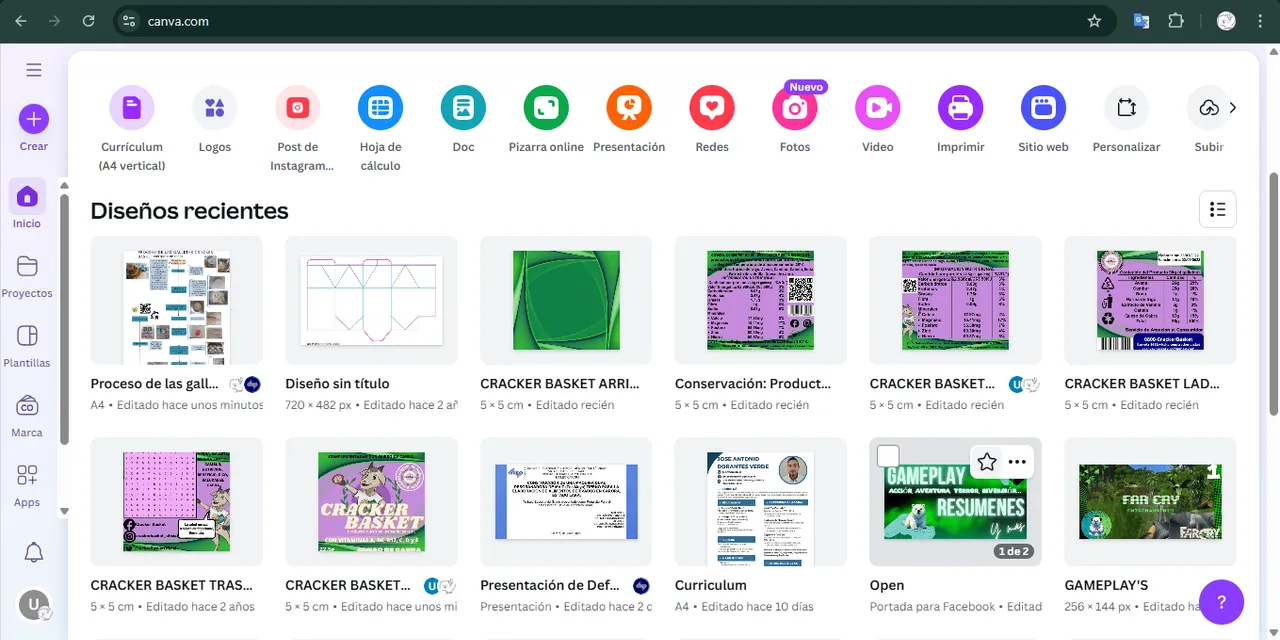
Task: Open the notifications bell
Action: pyautogui.click(x=34, y=552)
